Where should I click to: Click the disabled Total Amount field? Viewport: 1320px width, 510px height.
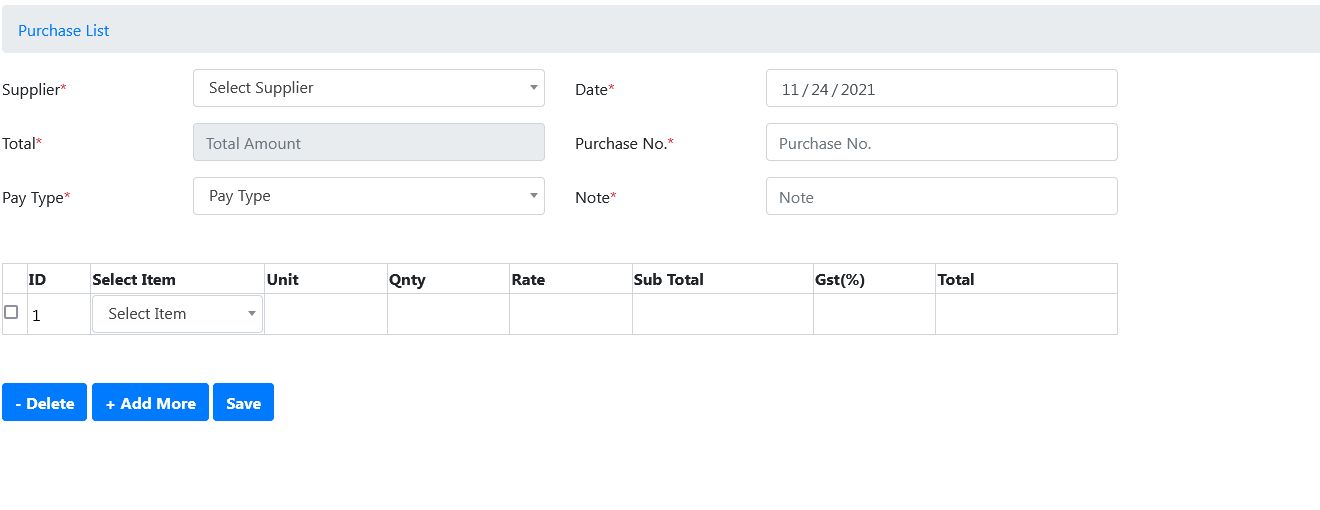(x=368, y=142)
